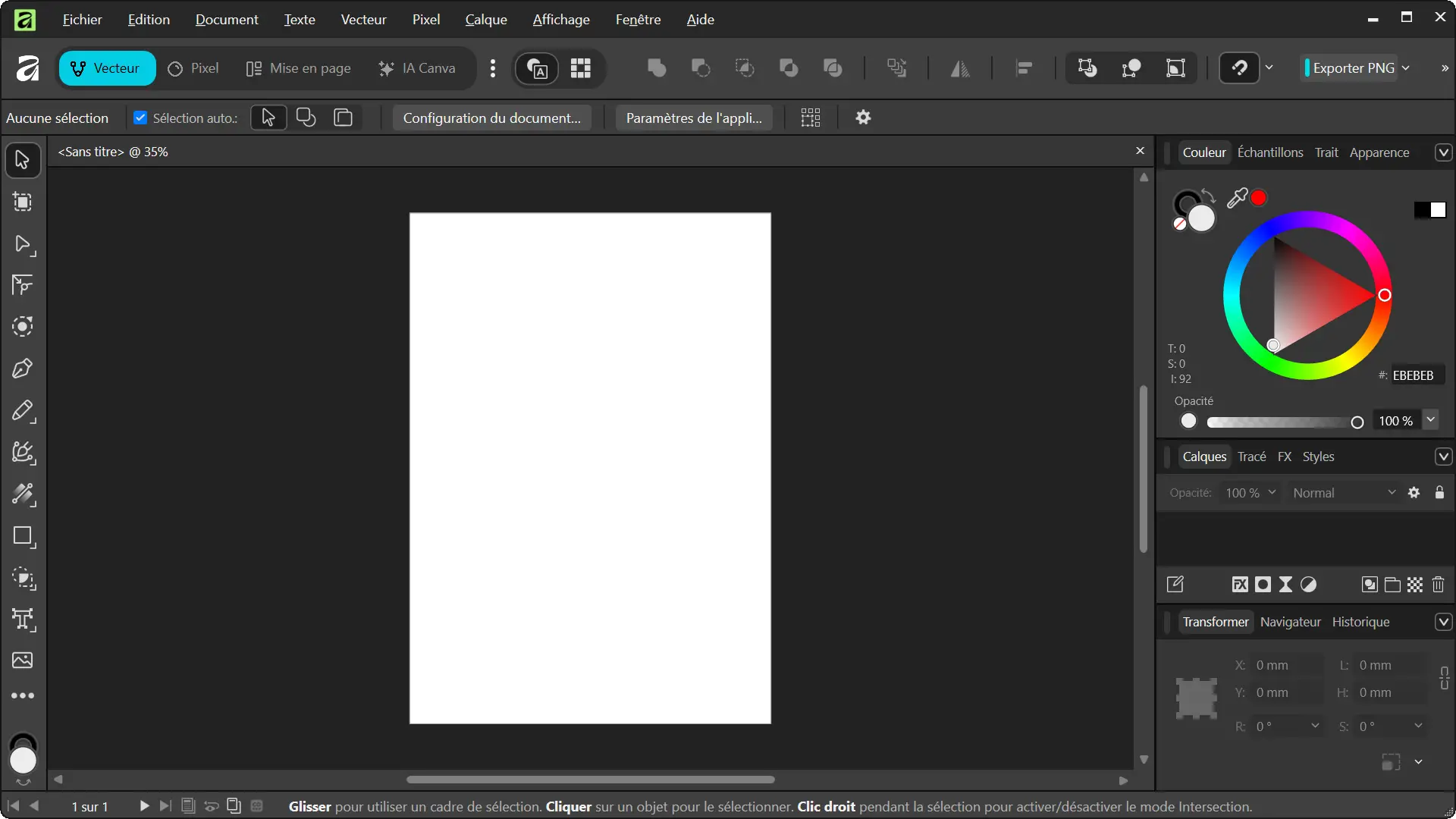Click Configuration du document button
This screenshot has height=819, width=1456.
(x=492, y=118)
